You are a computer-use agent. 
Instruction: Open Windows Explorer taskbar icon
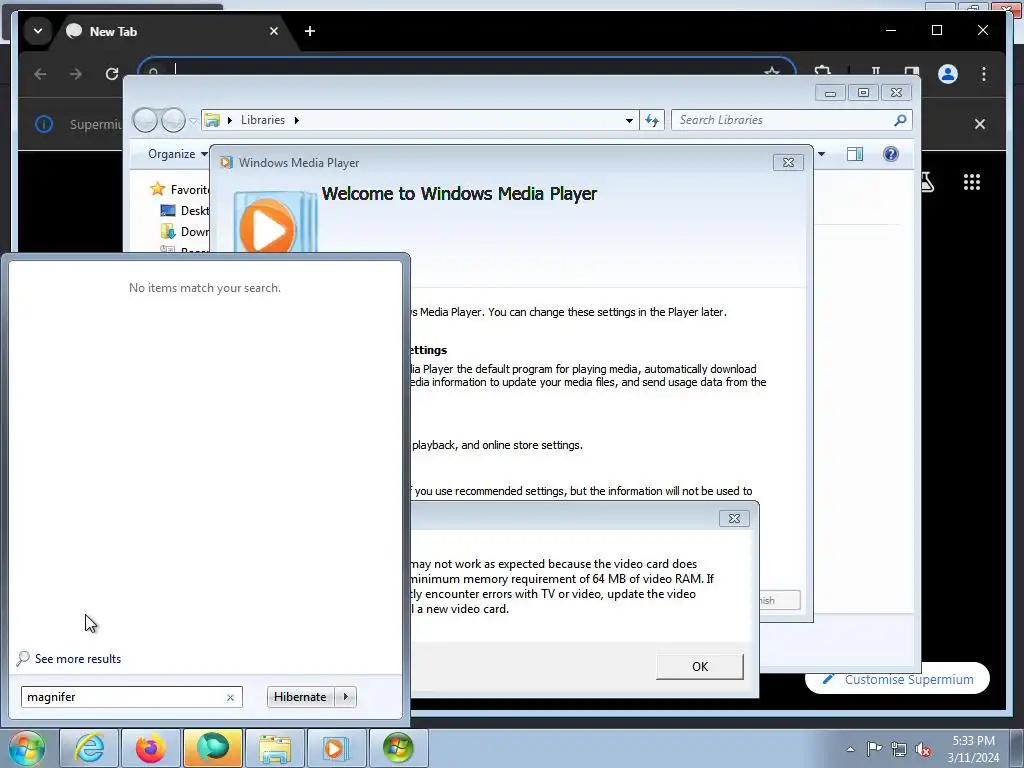tap(275, 748)
